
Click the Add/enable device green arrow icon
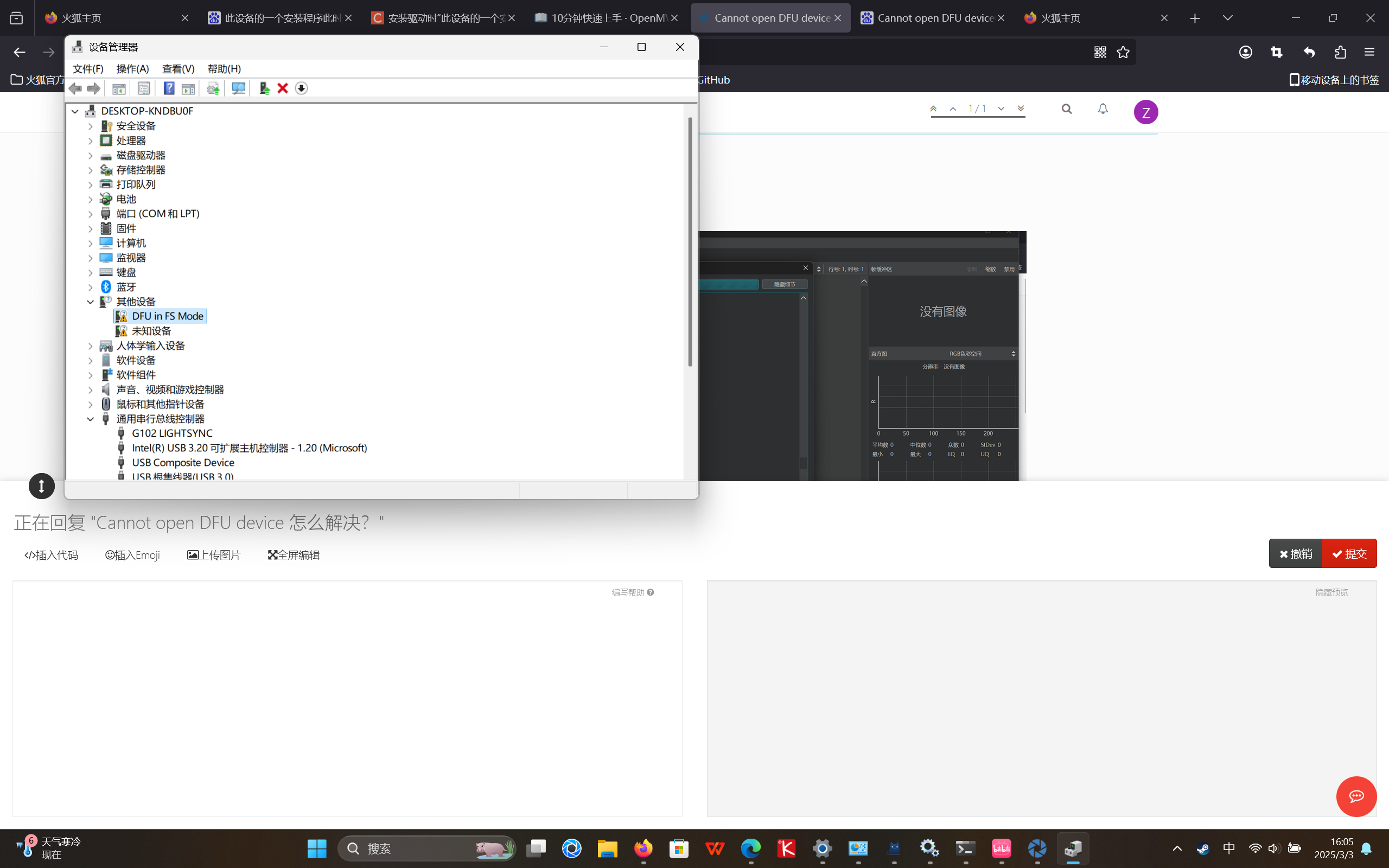point(264,88)
